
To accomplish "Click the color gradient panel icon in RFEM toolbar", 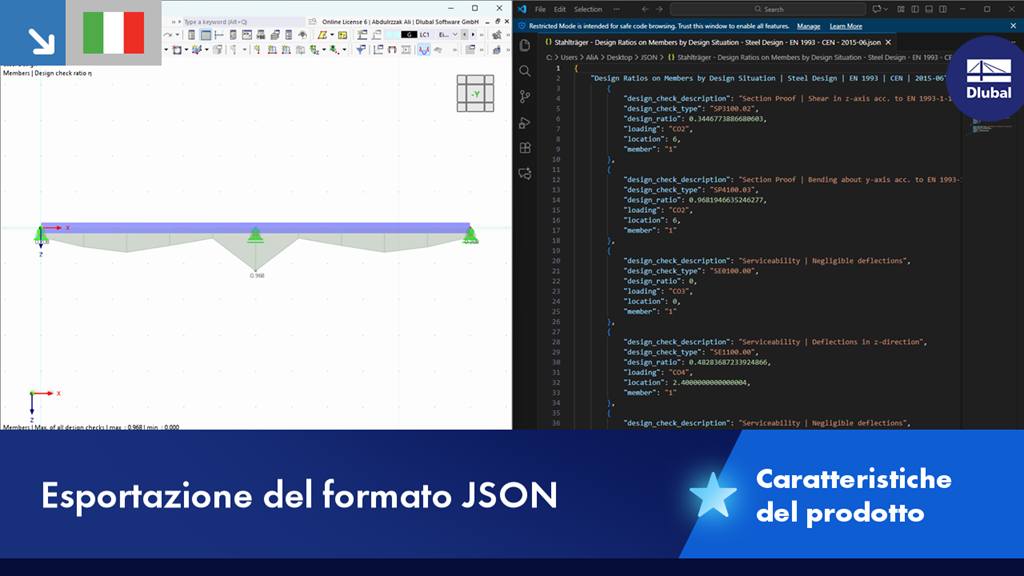I will coord(233,35).
